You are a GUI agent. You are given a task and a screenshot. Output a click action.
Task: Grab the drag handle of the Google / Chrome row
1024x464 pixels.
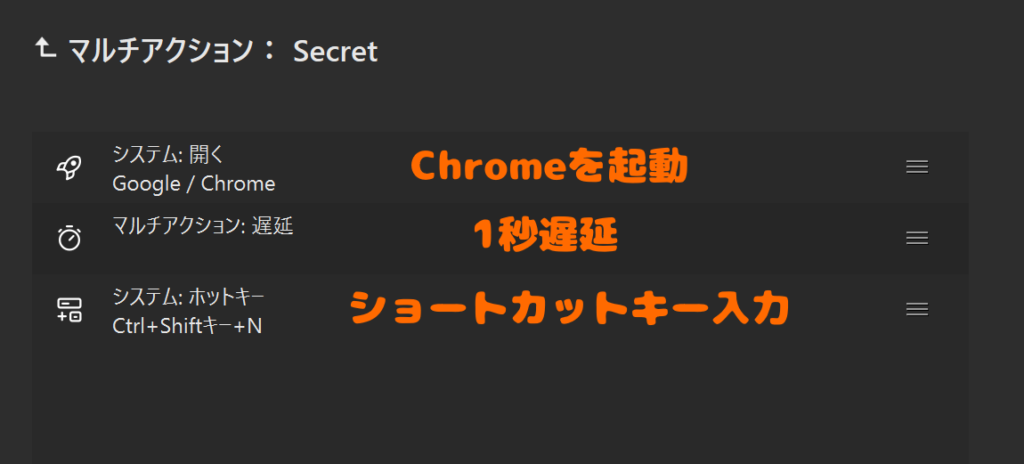click(x=917, y=167)
